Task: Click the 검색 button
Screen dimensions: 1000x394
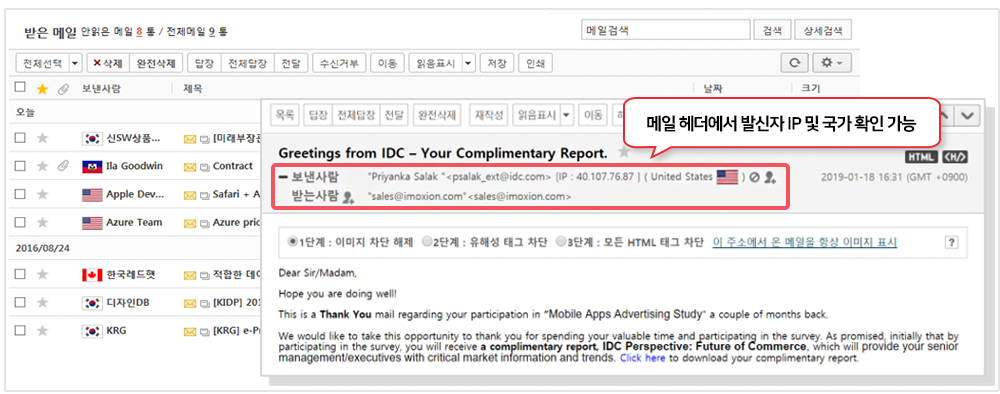Action: click(x=772, y=30)
